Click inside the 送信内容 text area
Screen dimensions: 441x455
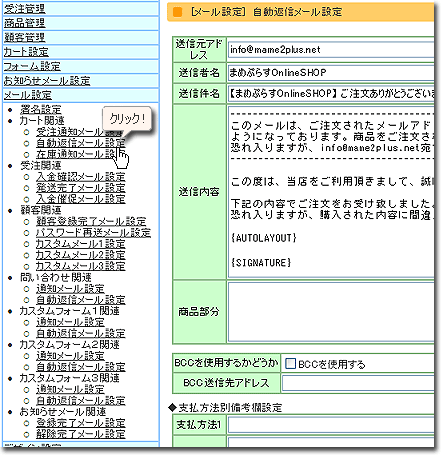coord(331,192)
